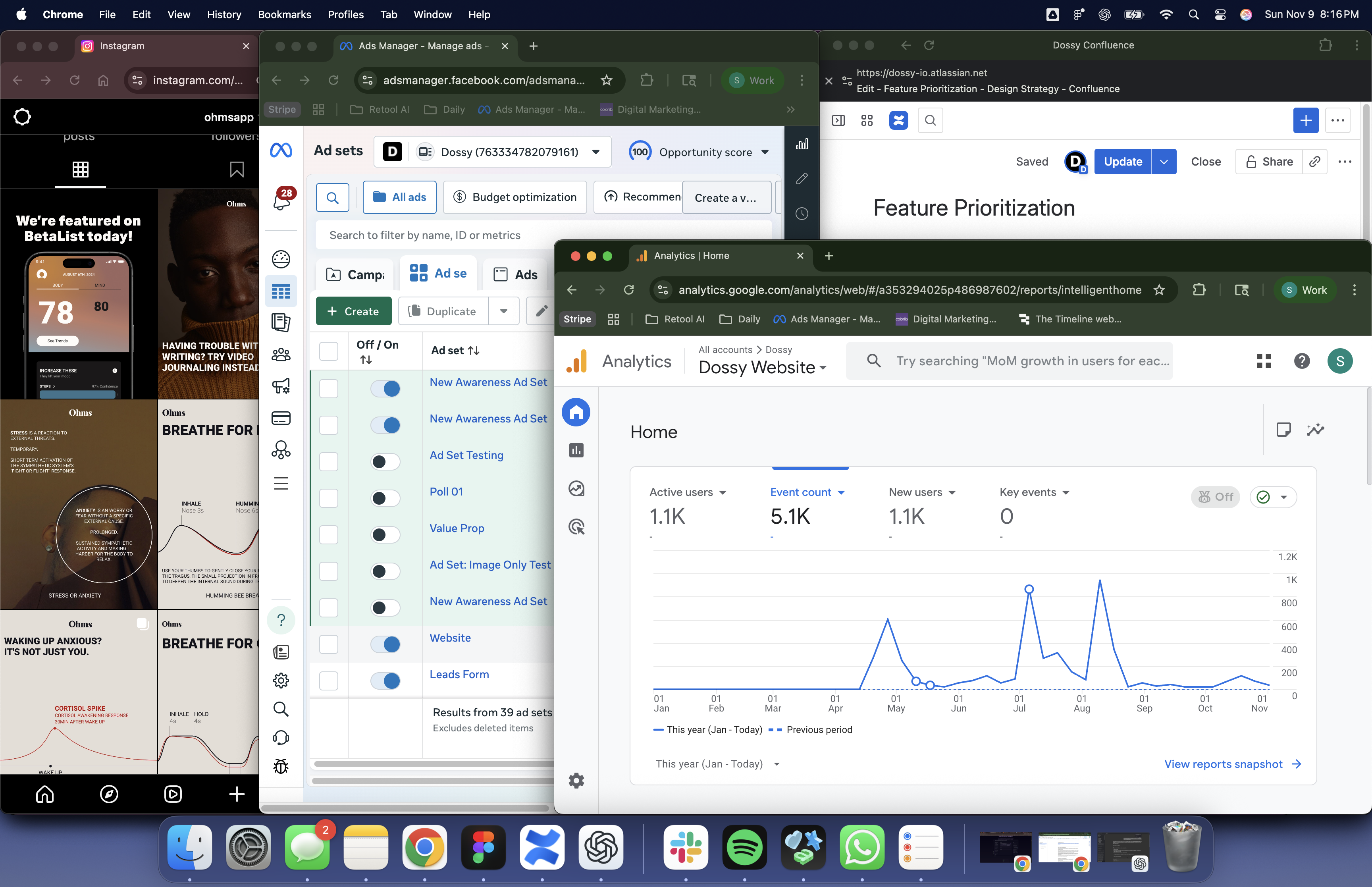This screenshot has width=1372, height=887.
Task: Turn off the Website ad set toggle
Action: [x=385, y=644]
